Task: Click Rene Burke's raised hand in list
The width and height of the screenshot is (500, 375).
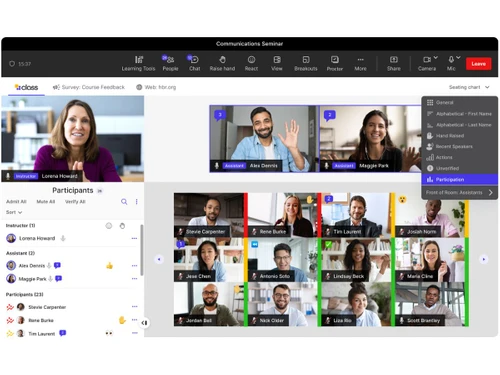Action: pyautogui.click(x=122, y=320)
